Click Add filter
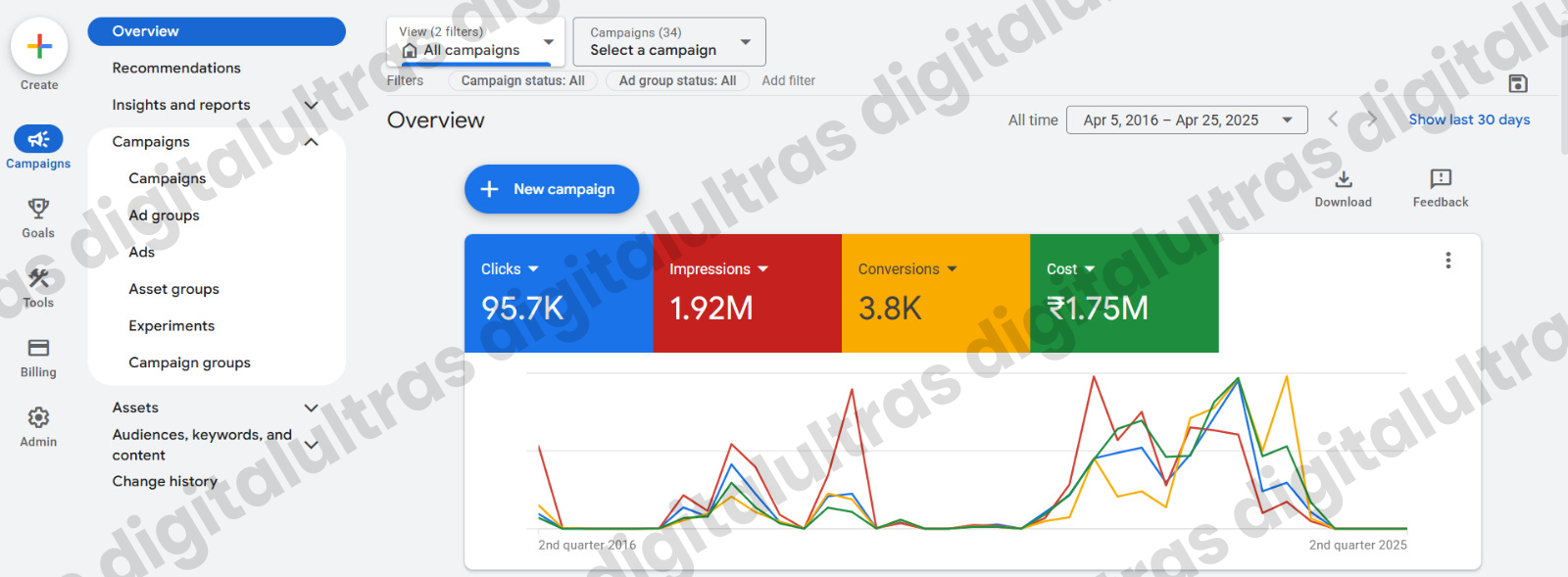Viewport: 1568px width, 577px height. pos(788,80)
